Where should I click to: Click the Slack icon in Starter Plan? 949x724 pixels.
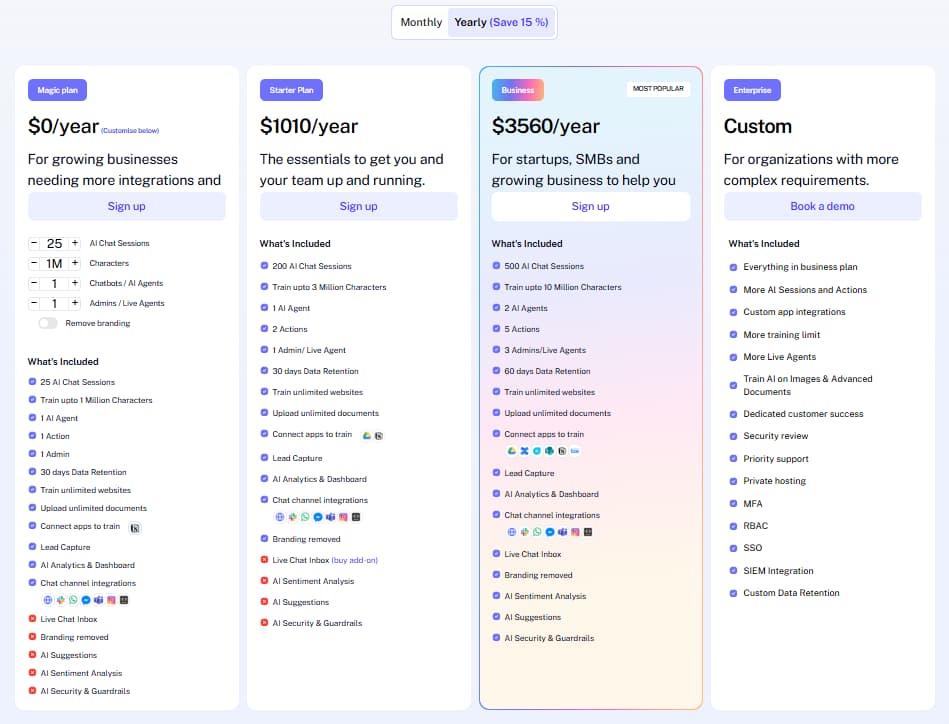(x=292, y=517)
